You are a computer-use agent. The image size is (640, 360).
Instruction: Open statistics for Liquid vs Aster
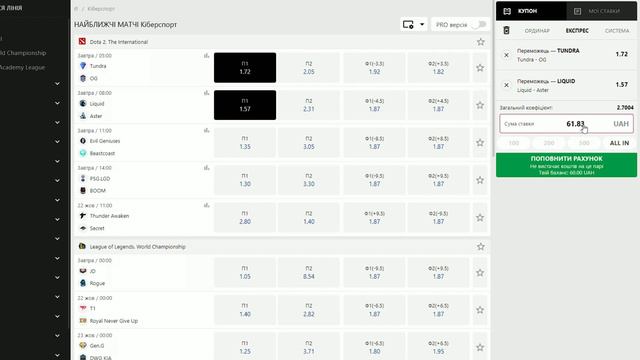(207, 93)
